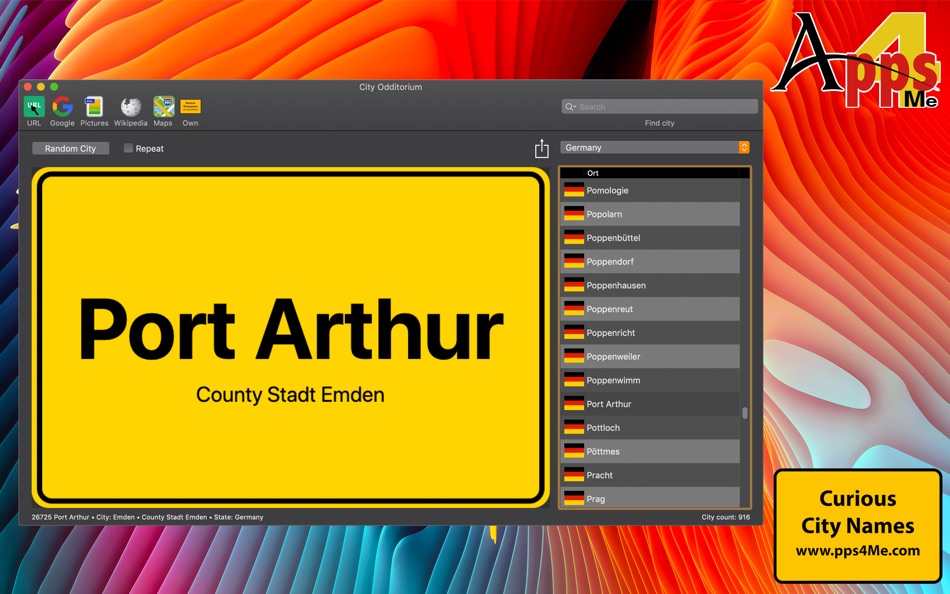This screenshot has width=950, height=594.
Task: Open the share sheet icon
Action: (x=541, y=147)
